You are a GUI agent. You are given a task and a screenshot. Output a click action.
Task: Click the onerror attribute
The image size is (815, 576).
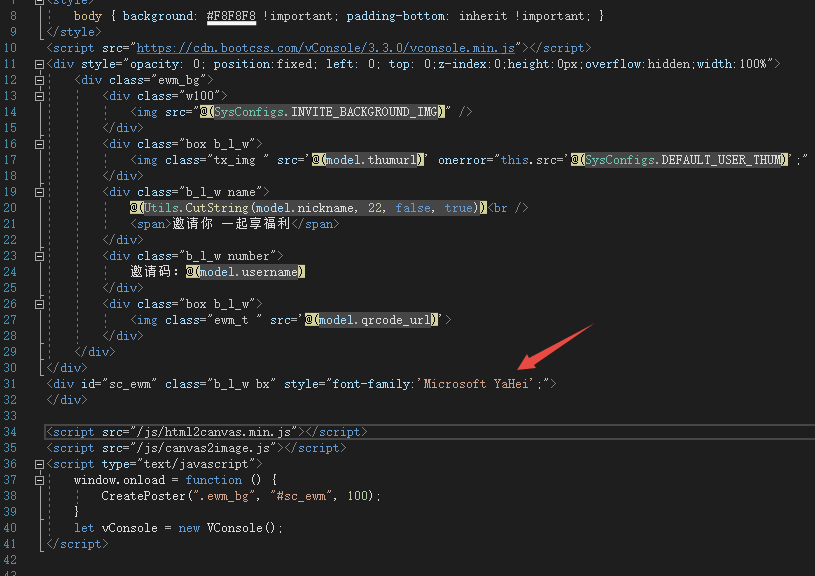462,160
